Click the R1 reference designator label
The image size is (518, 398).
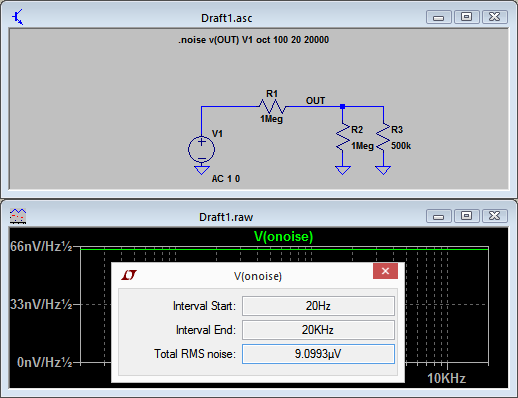272,94
